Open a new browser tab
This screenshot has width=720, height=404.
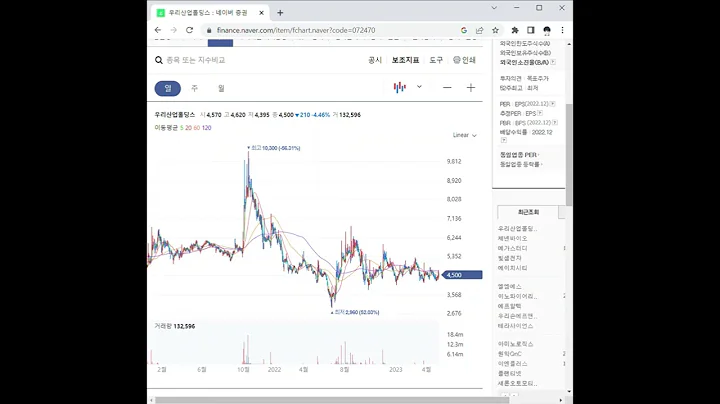pyautogui.click(x=280, y=13)
